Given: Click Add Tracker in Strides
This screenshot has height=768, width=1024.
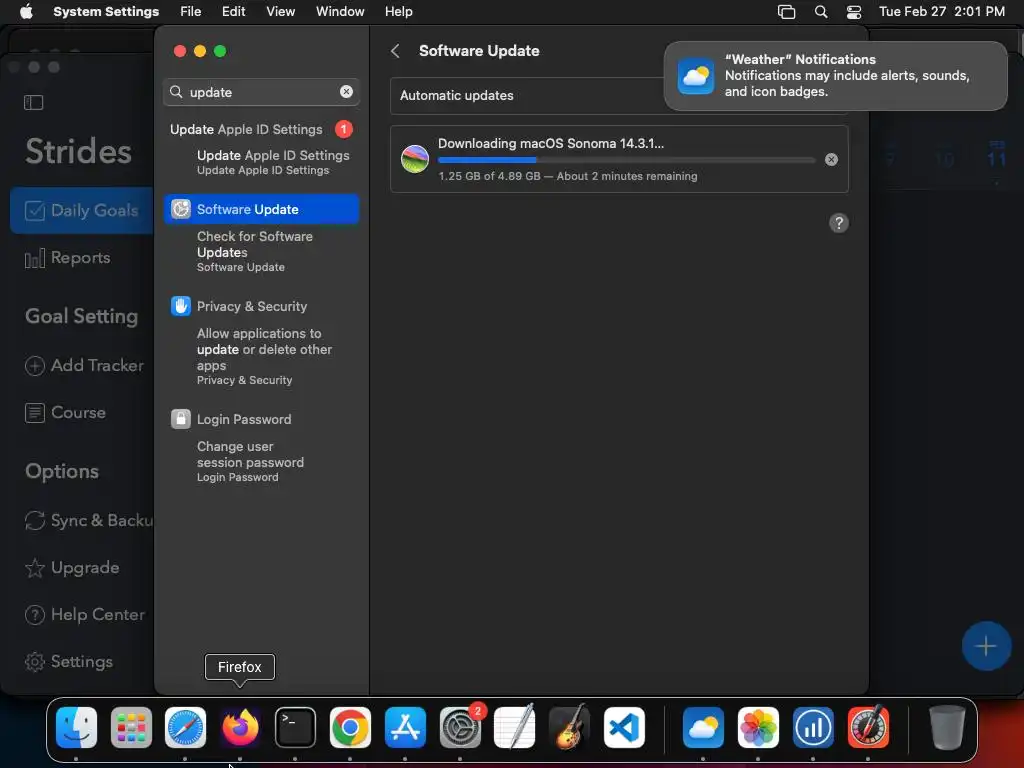Looking at the screenshot, I should pos(84,365).
